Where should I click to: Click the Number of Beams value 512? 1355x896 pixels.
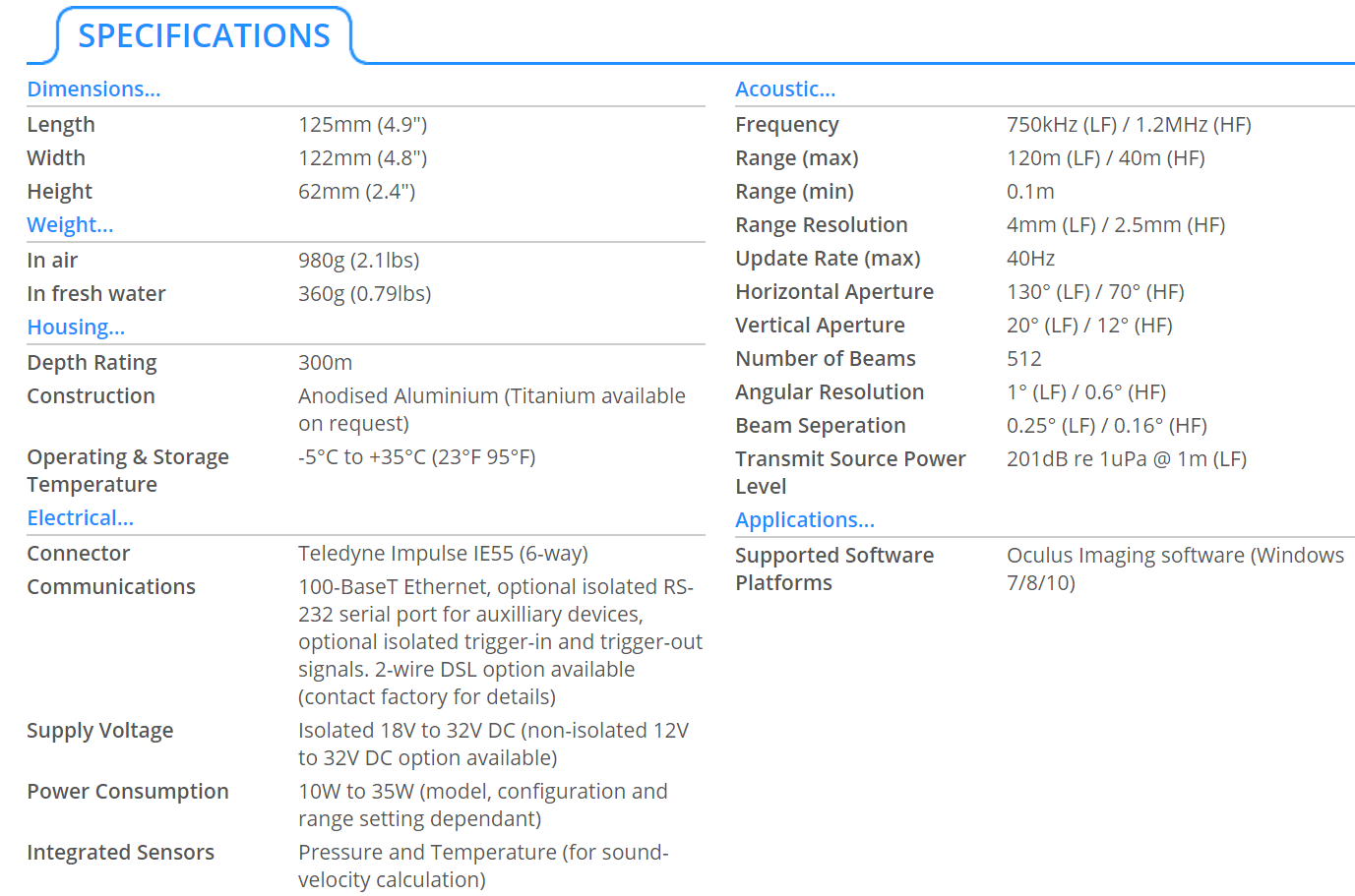point(1024,359)
